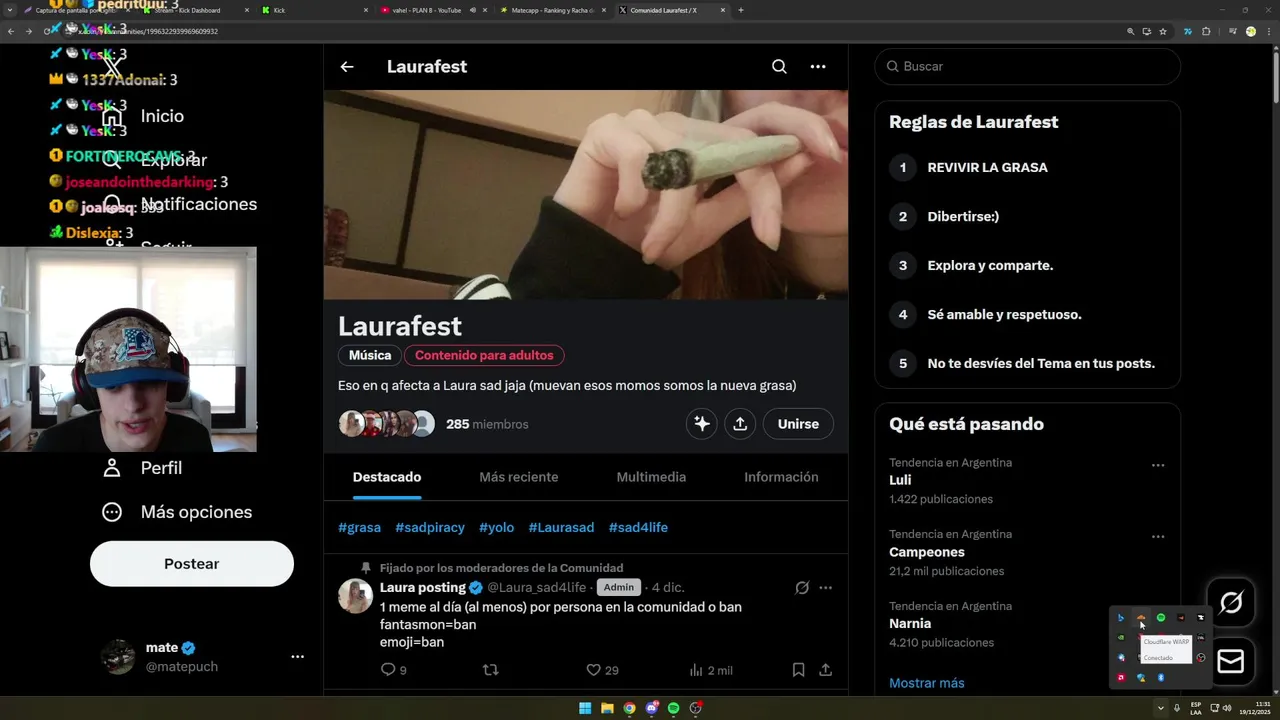Click the Laurafest banner image
Screen dimensions: 1280x720
(x=586, y=195)
